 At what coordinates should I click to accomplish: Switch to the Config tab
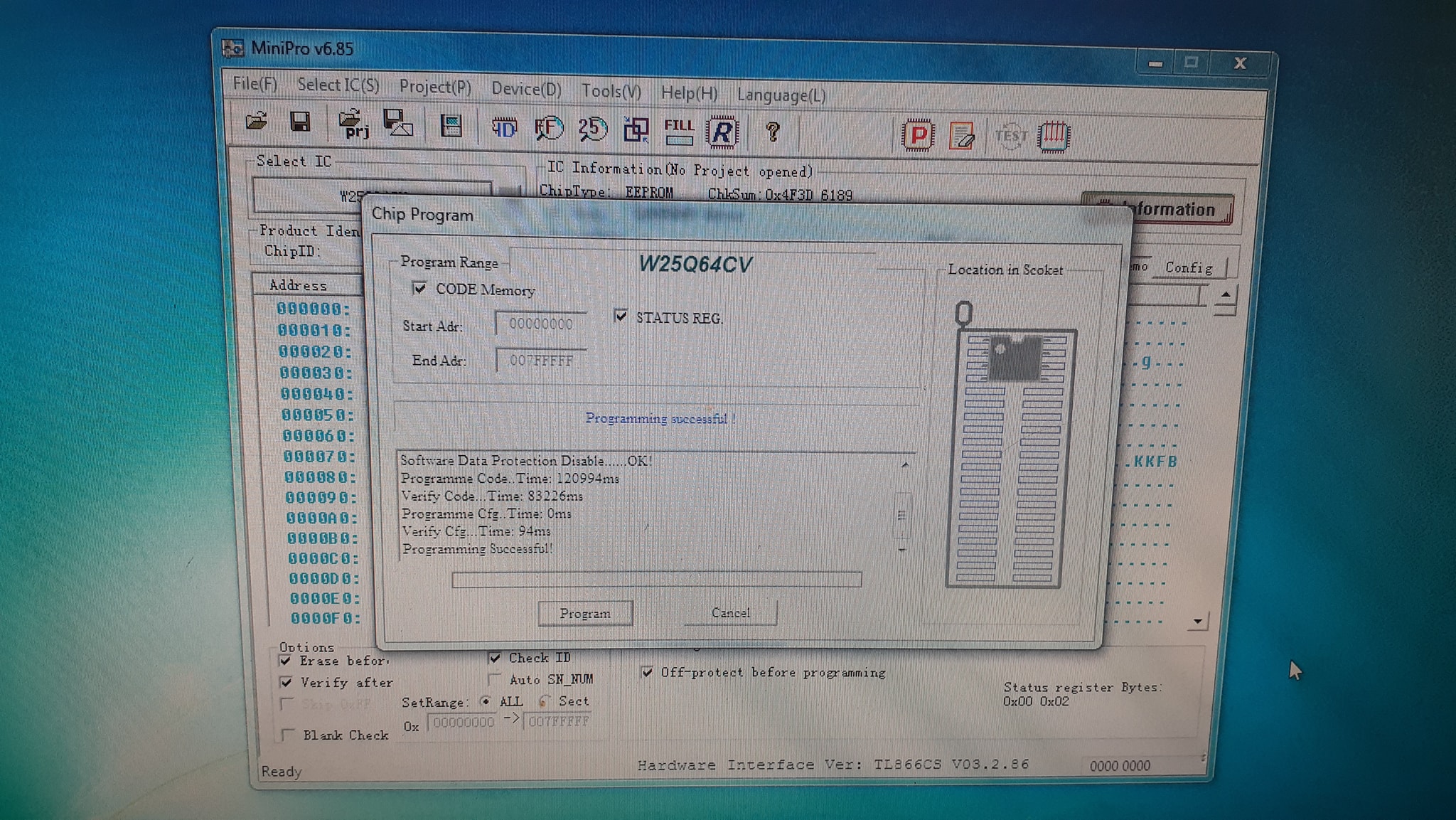click(x=1189, y=267)
